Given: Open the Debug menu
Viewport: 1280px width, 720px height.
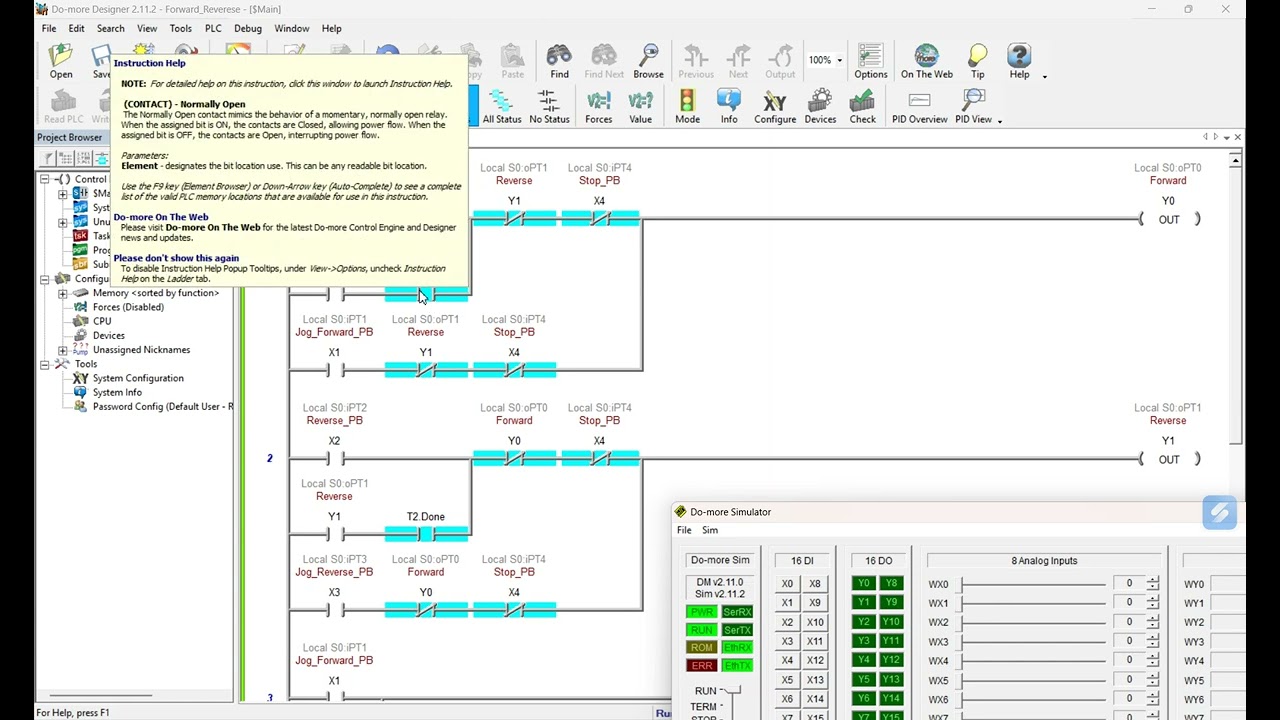Looking at the screenshot, I should tap(248, 29).
